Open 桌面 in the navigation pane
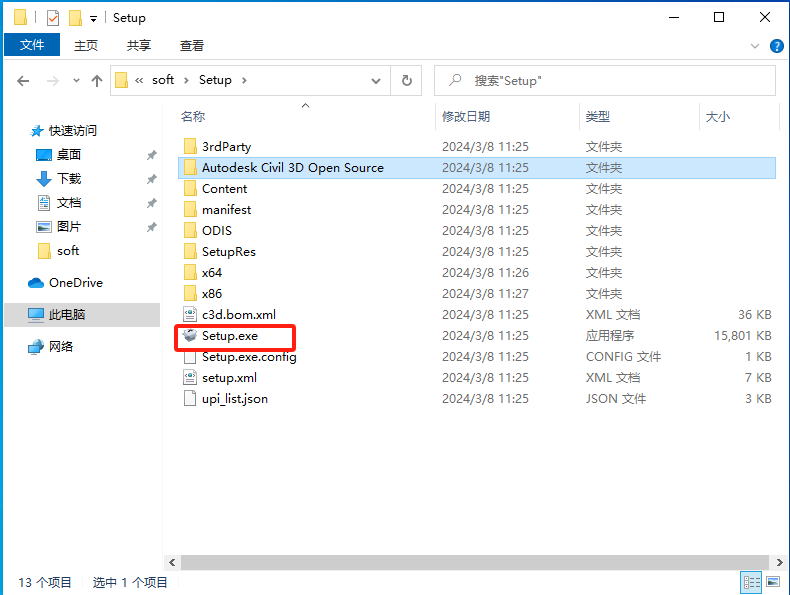Viewport: 790px width, 595px height. [x=69, y=155]
